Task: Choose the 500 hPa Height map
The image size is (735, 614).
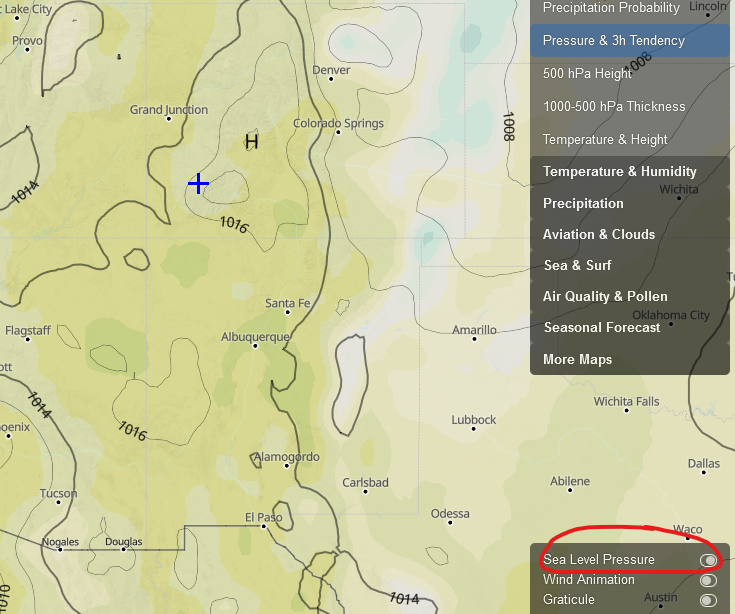Action: [x=587, y=73]
